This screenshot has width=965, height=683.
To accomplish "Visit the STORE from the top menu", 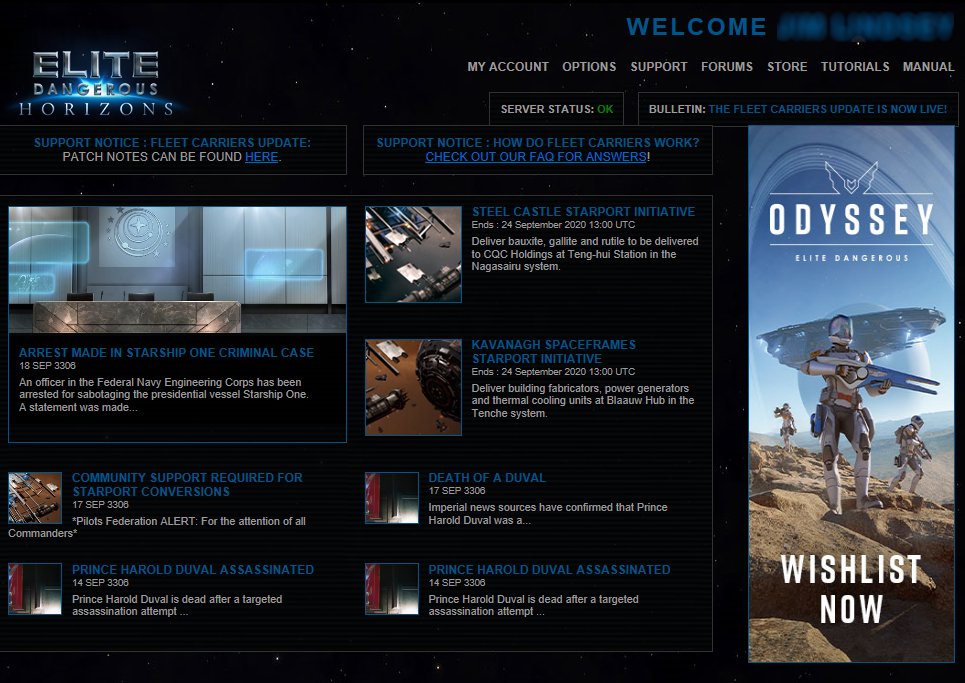I will 787,66.
